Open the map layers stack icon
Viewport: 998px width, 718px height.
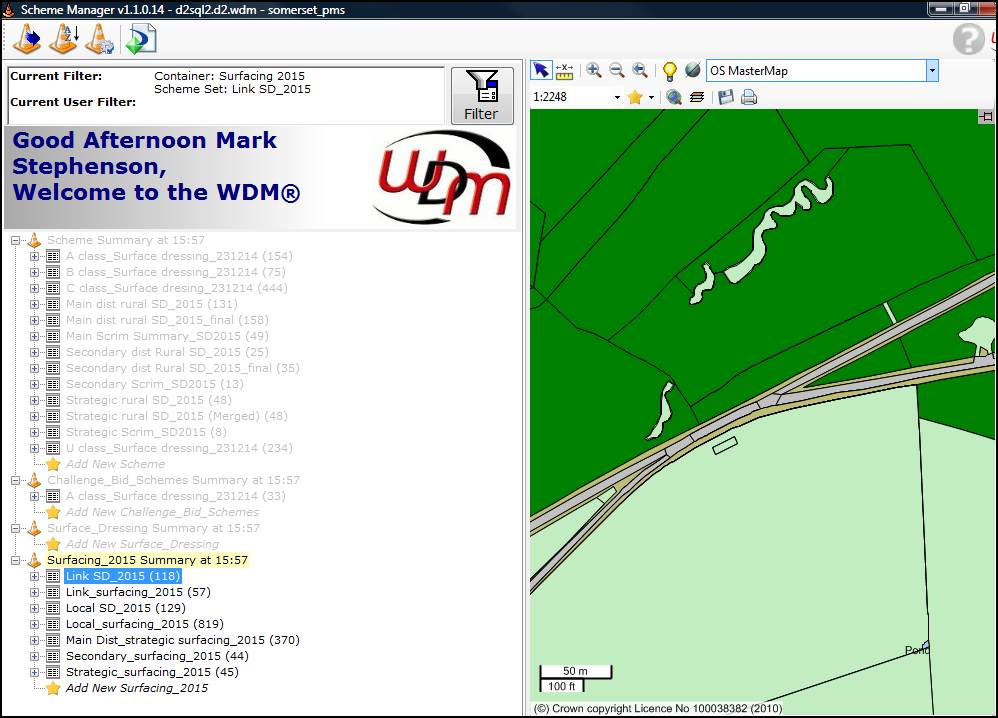[x=697, y=97]
